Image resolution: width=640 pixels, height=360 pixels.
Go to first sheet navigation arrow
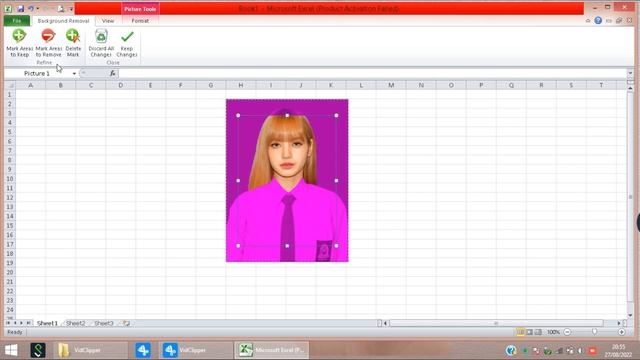(x=8, y=323)
